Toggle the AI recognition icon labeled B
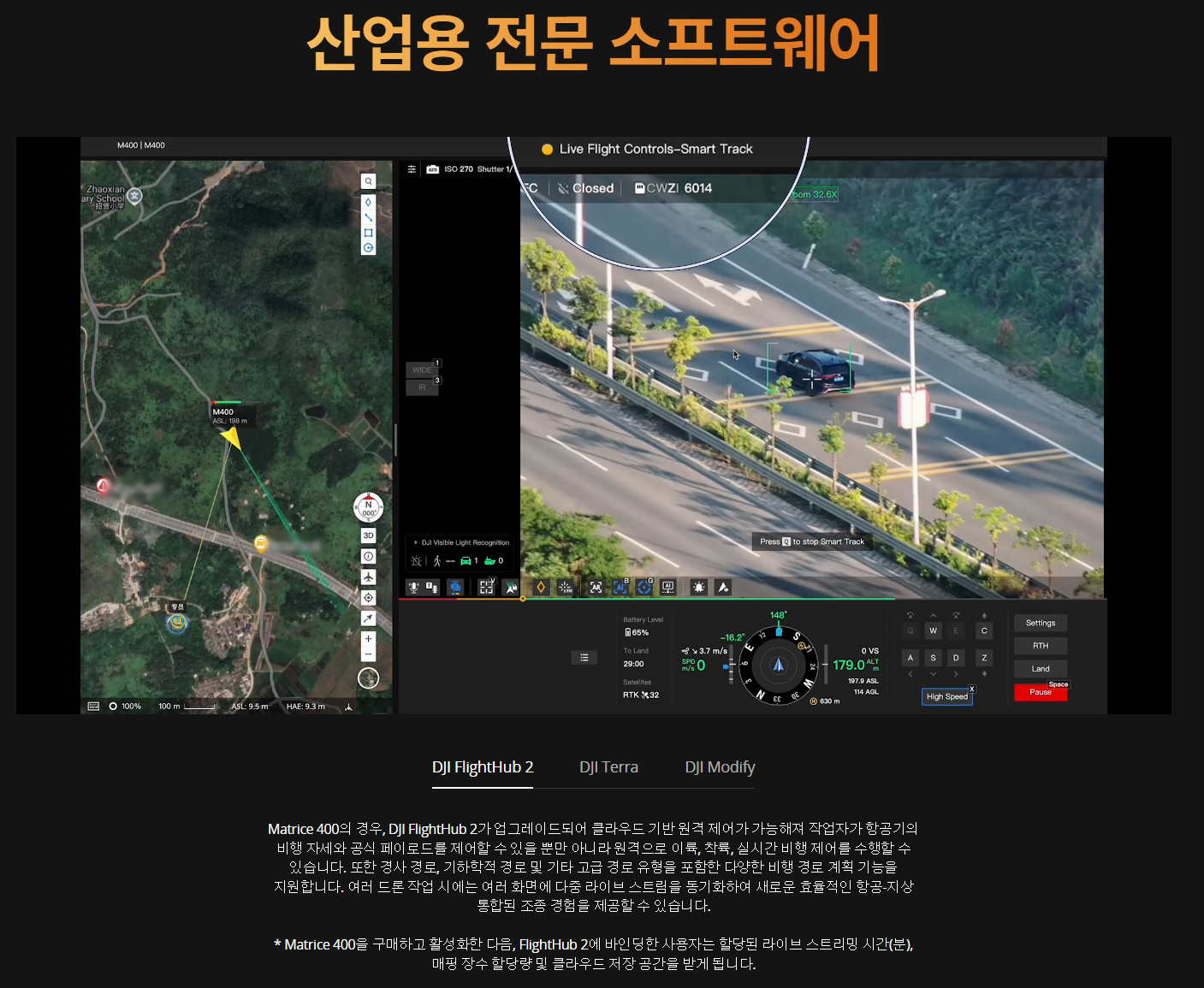The width and height of the screenshot is (1204, 988). pos(620,587)
